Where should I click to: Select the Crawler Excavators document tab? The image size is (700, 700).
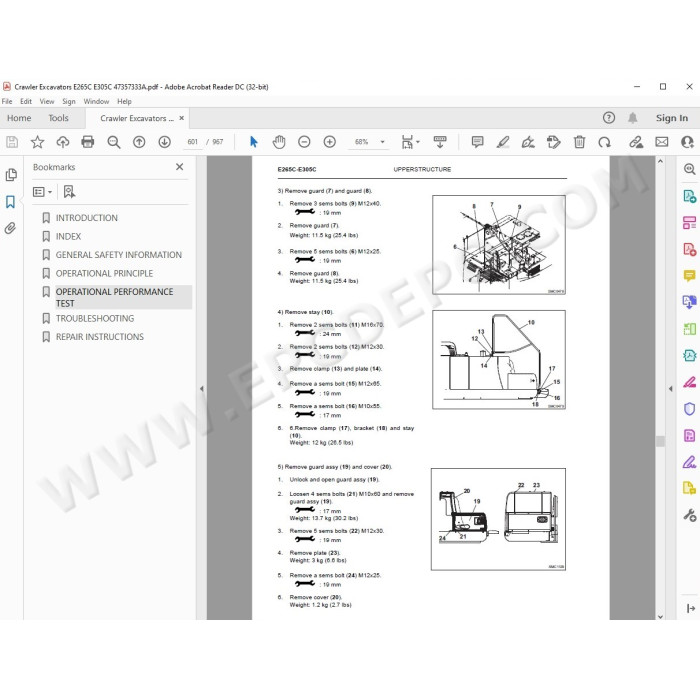tap(137, 118)
